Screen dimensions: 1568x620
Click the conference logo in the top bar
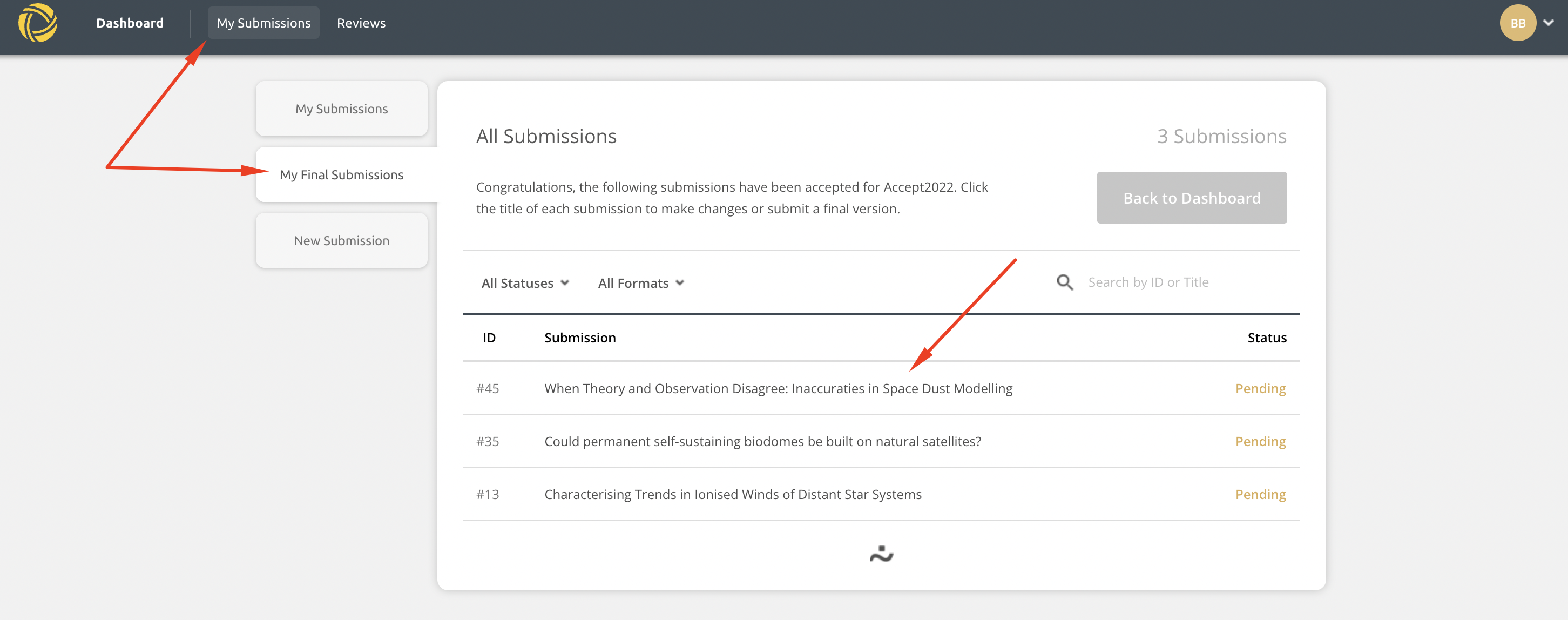(38, 23)
